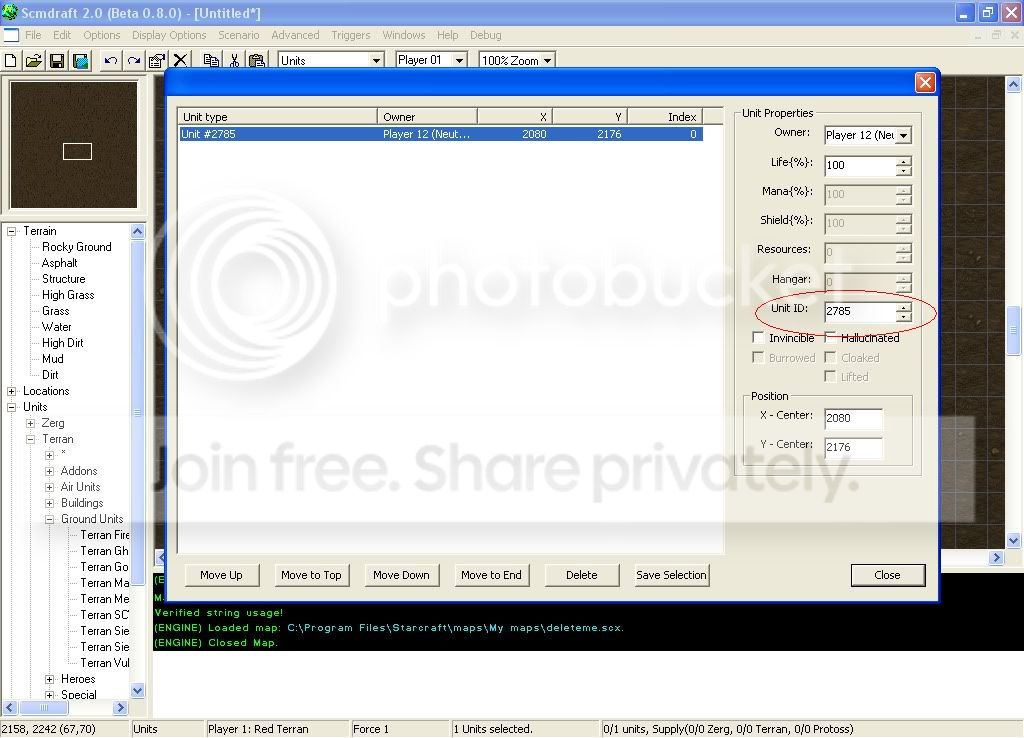The height and width of the screenshot is (738, 1024).
Task: Toggle the Burrowed checkbox
Action: tap(758, 358)
